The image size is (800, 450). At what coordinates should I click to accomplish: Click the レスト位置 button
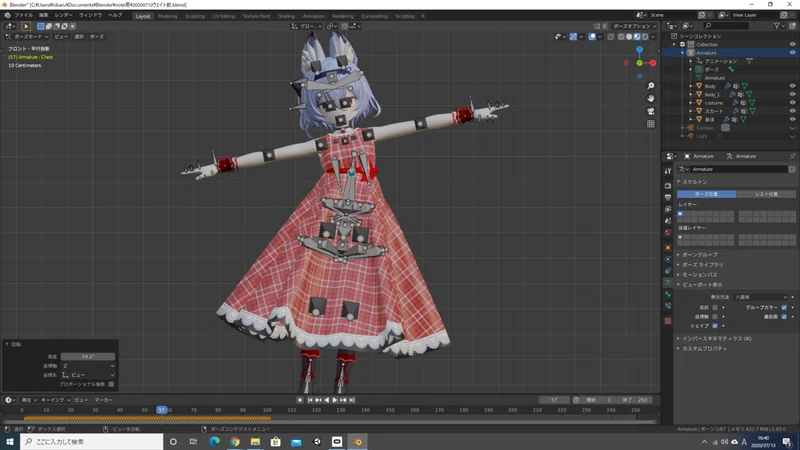click(x=766, y=194)
